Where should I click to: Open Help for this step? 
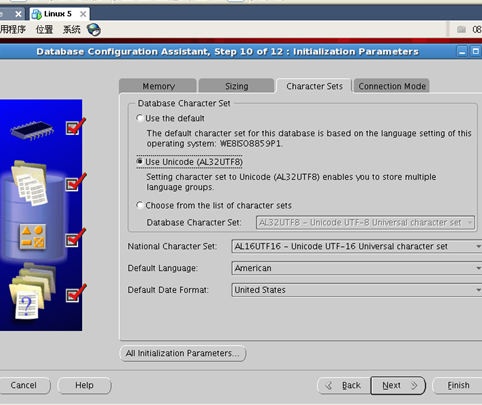pos(84,385)
